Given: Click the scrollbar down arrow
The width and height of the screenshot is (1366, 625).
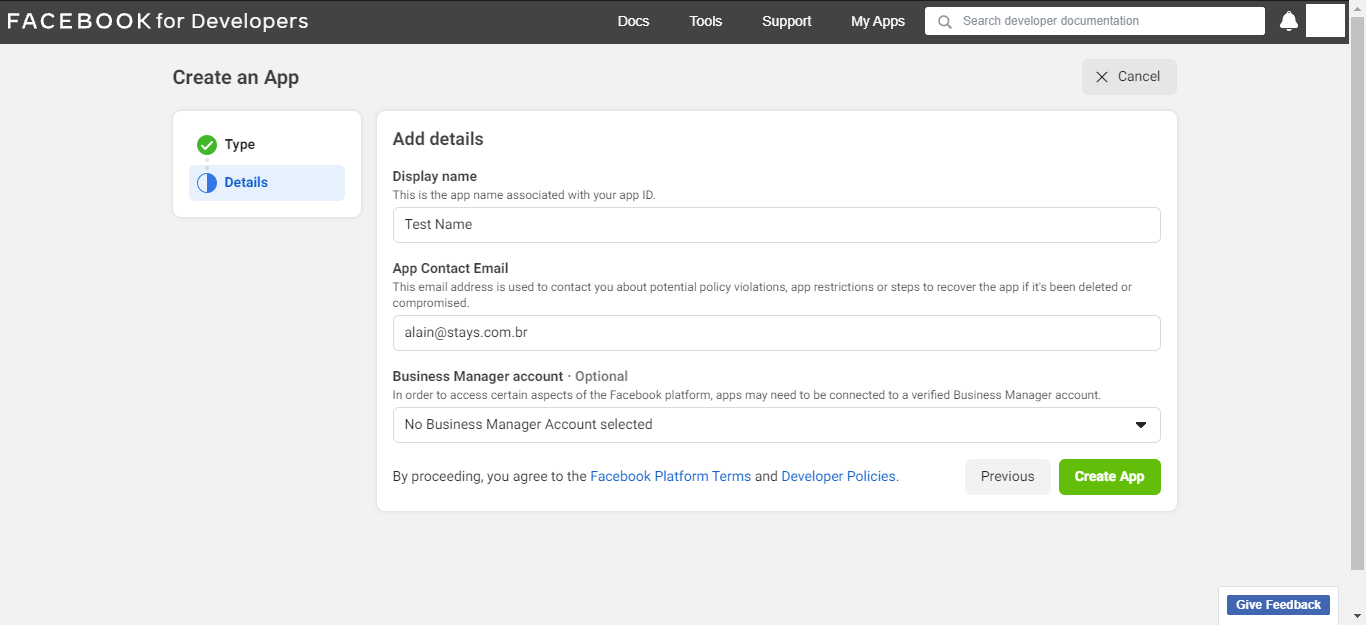Looking at the screenshot, I should pos(1358,617).
